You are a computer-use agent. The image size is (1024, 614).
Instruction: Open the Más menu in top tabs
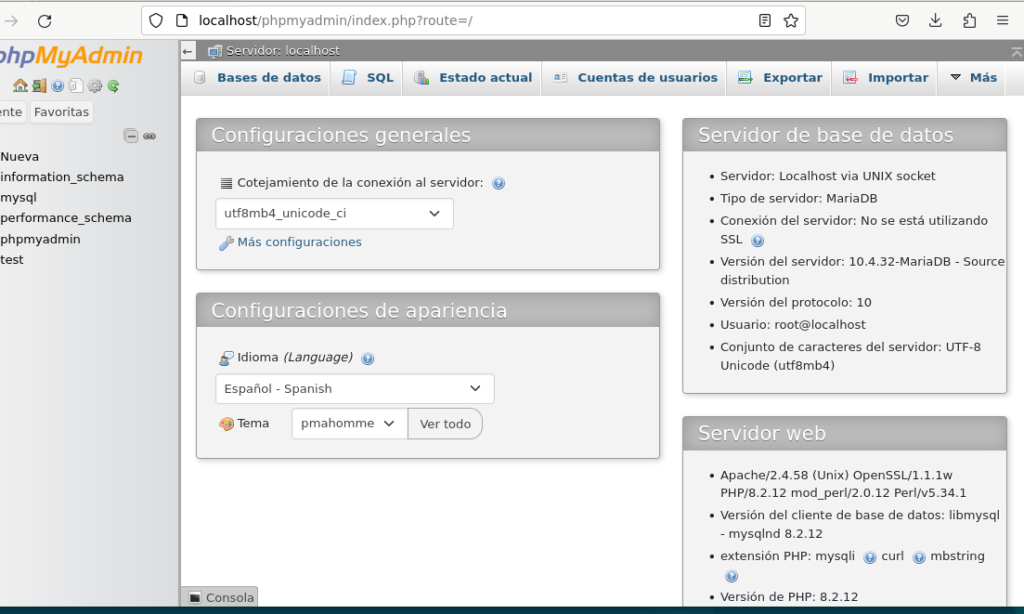pyautogui.click(x=973, y=77)
